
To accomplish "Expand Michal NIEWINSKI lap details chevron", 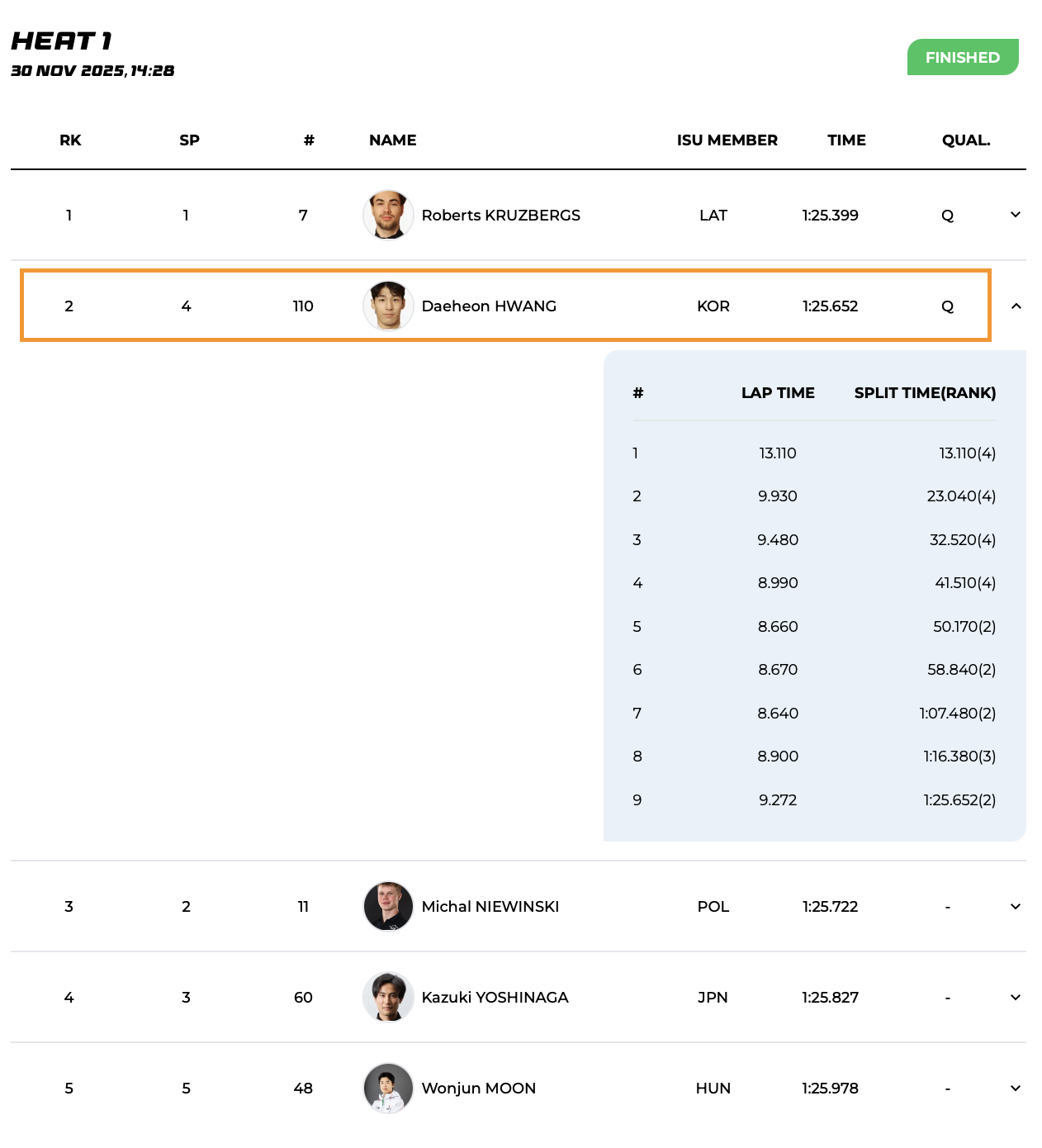I will (1016, 907).
